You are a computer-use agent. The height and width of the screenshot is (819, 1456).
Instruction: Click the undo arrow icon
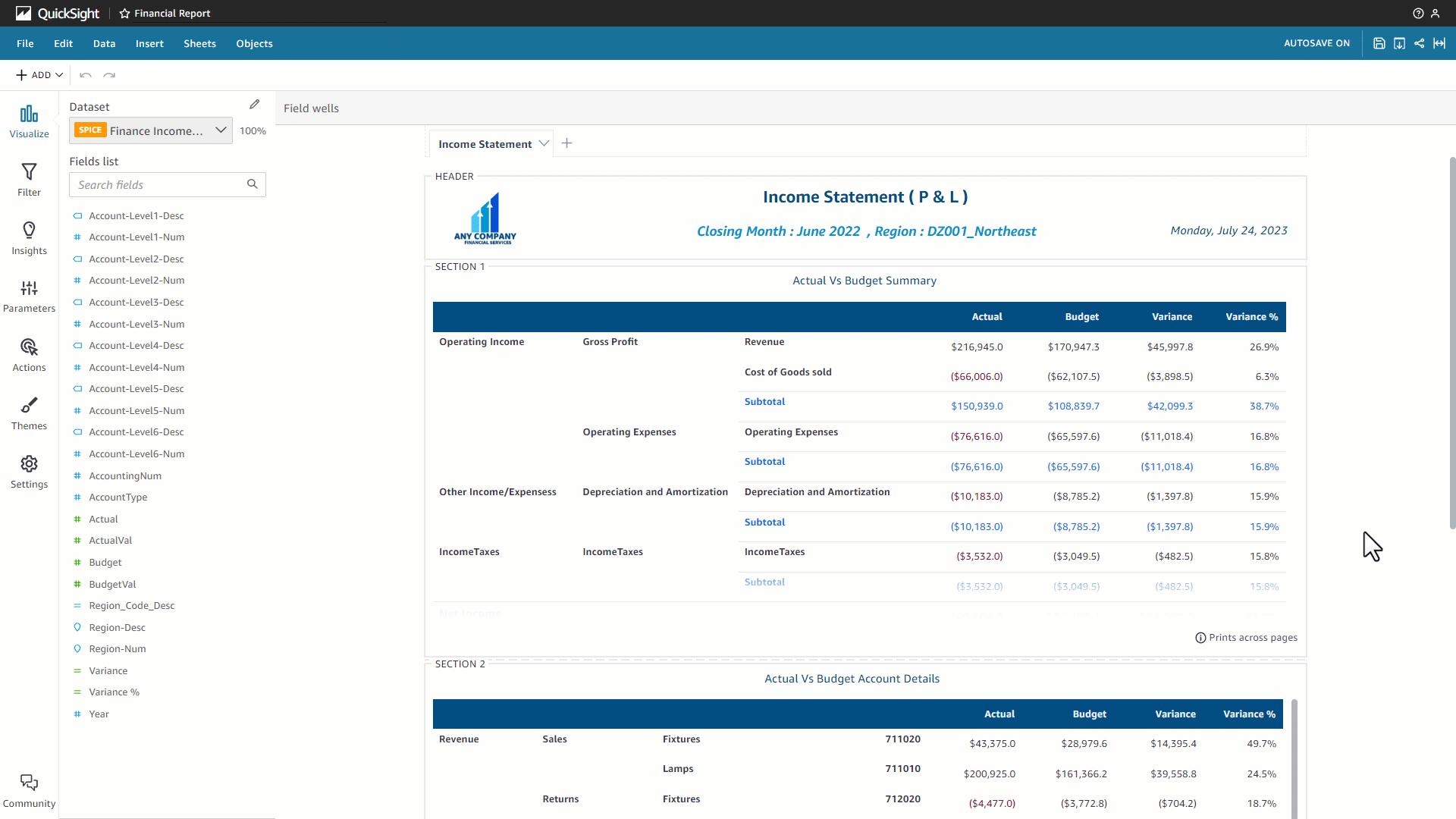[86, 75]
